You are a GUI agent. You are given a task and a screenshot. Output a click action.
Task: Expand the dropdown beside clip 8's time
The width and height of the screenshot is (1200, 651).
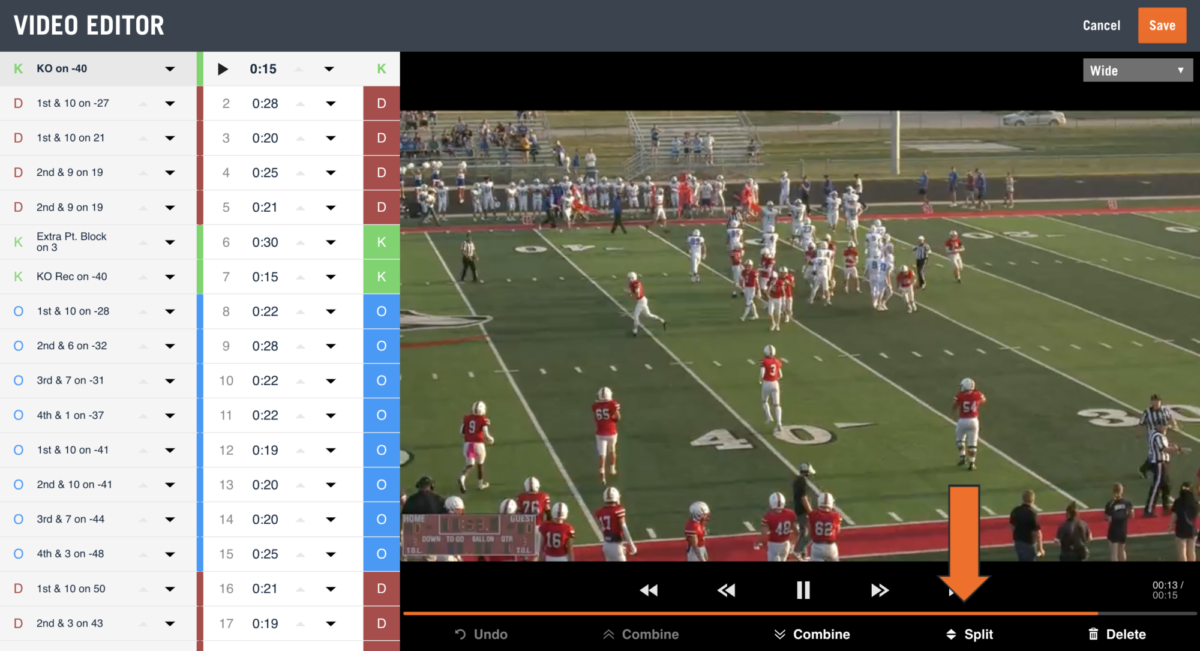click(x=329, y=311)
